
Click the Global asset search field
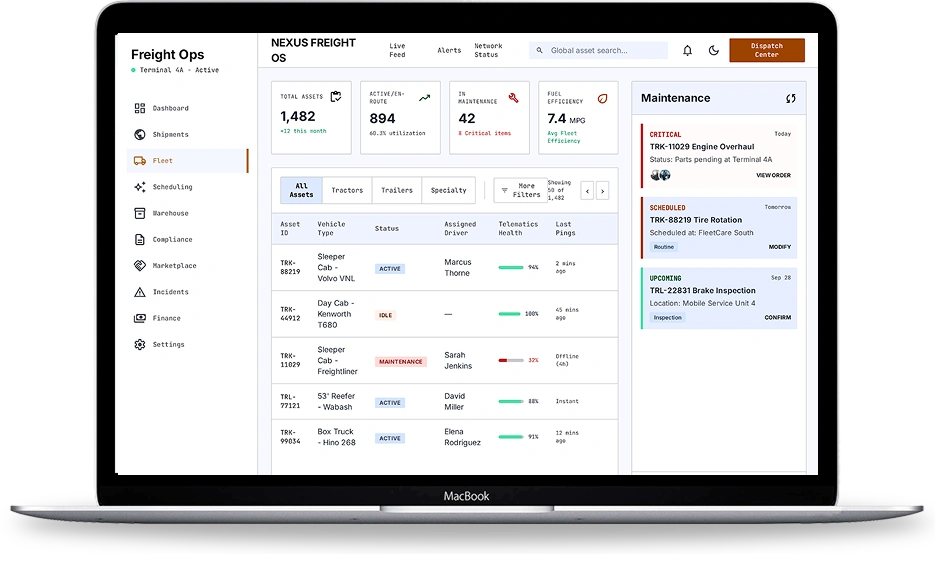click(x=598, y=51)
